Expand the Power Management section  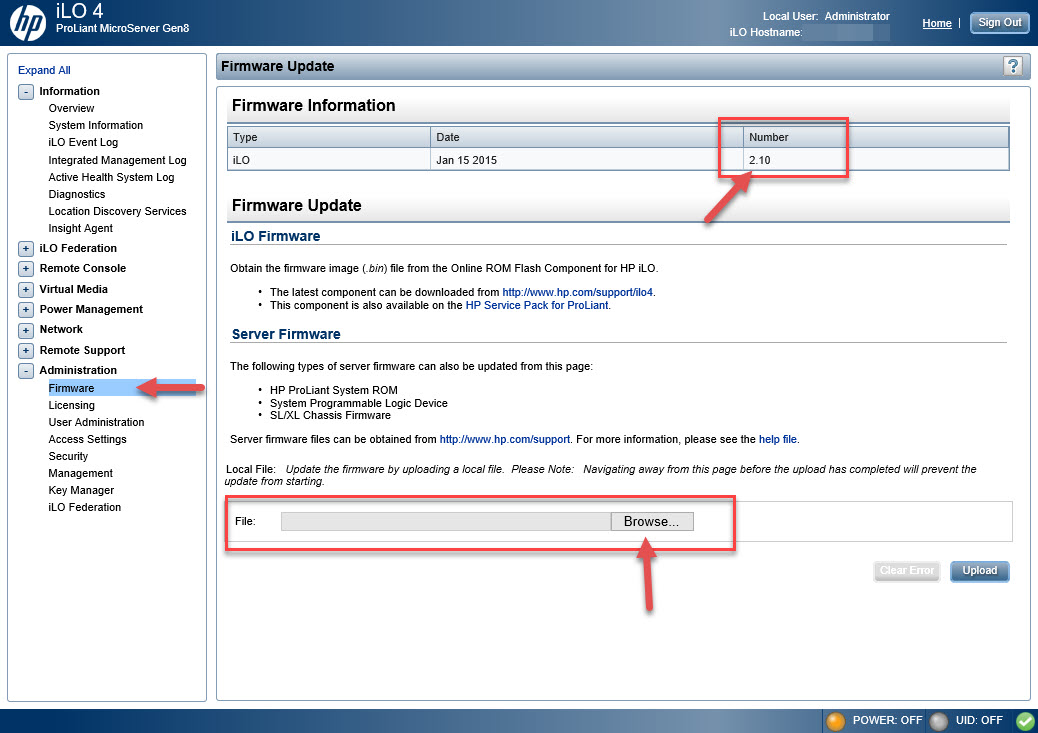tap(26, 310)
